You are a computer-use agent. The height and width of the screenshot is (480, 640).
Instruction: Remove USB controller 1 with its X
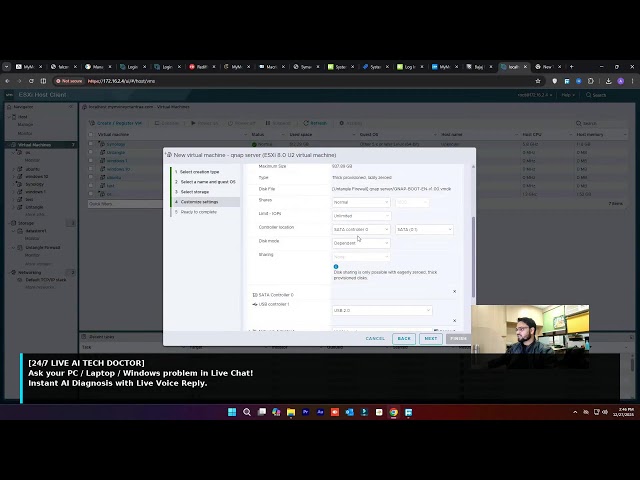pyautogui.click(x=454, y=321)
